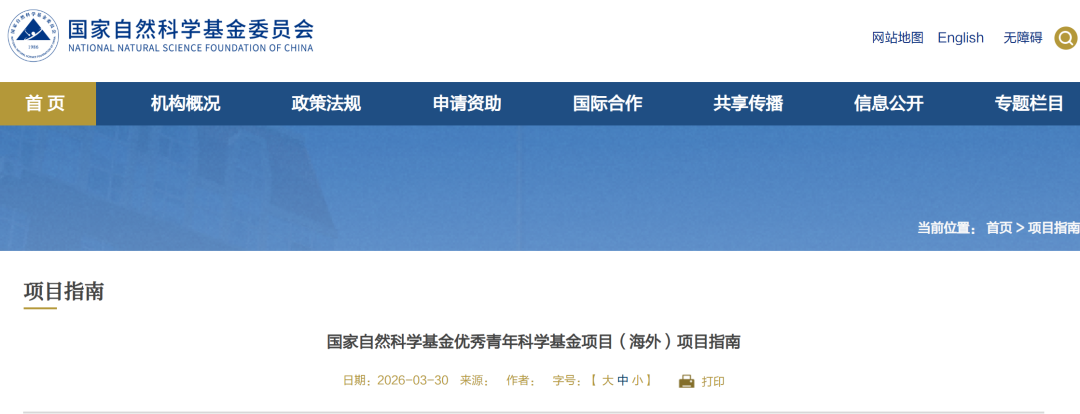Click the printer icon
The height and width of the screenshot is (414, 1080).
(x=686, y=381)
